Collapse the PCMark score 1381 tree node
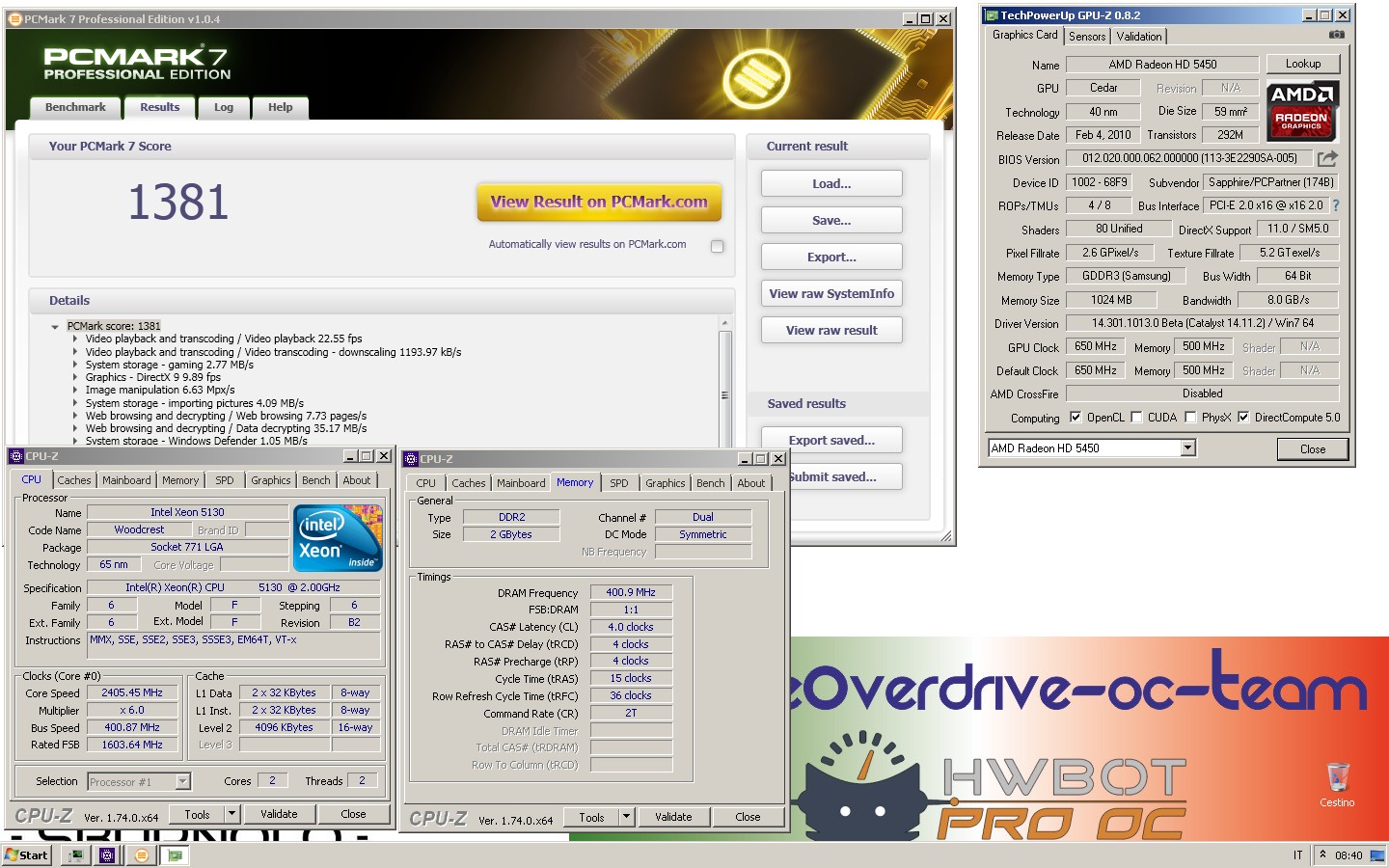This screenshot has width=1389, height=868. (x=55, y=327)
